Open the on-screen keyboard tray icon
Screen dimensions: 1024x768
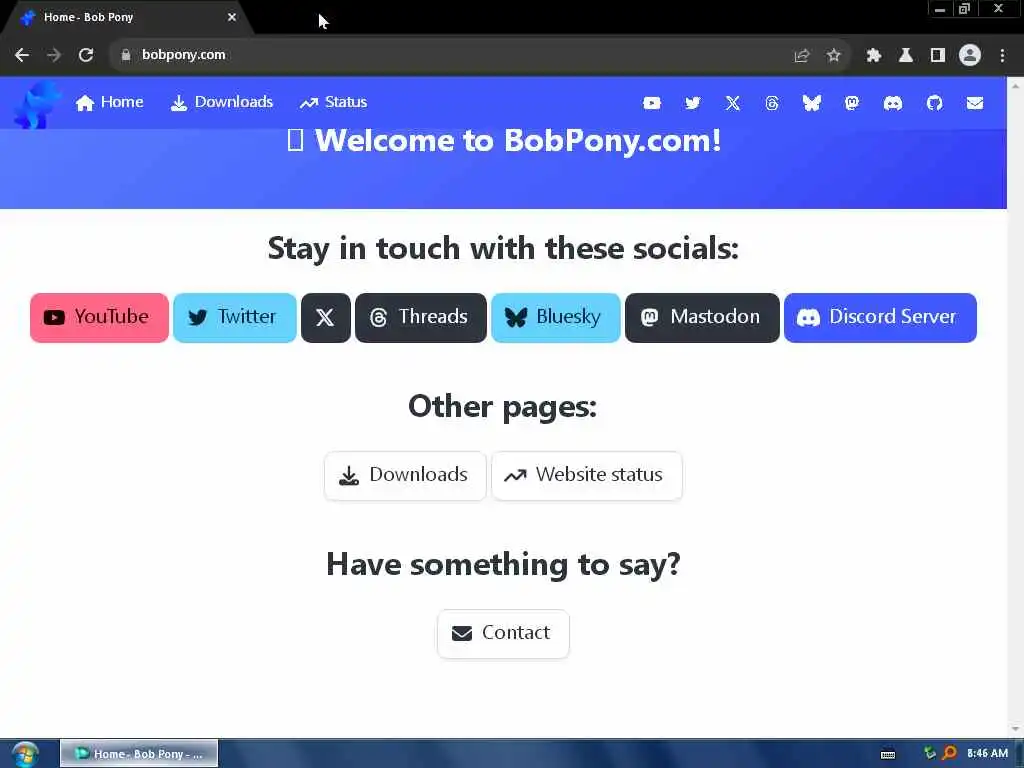[888, 754]
